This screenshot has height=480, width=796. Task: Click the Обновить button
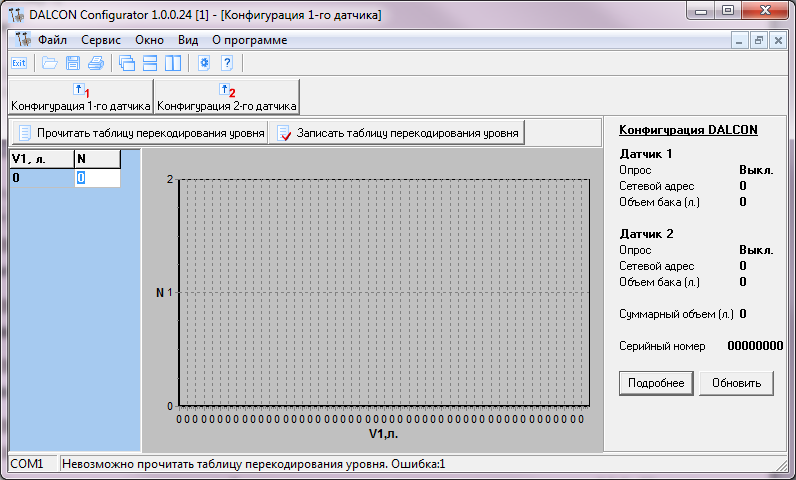pyautogui.click(x=736, y=383)
